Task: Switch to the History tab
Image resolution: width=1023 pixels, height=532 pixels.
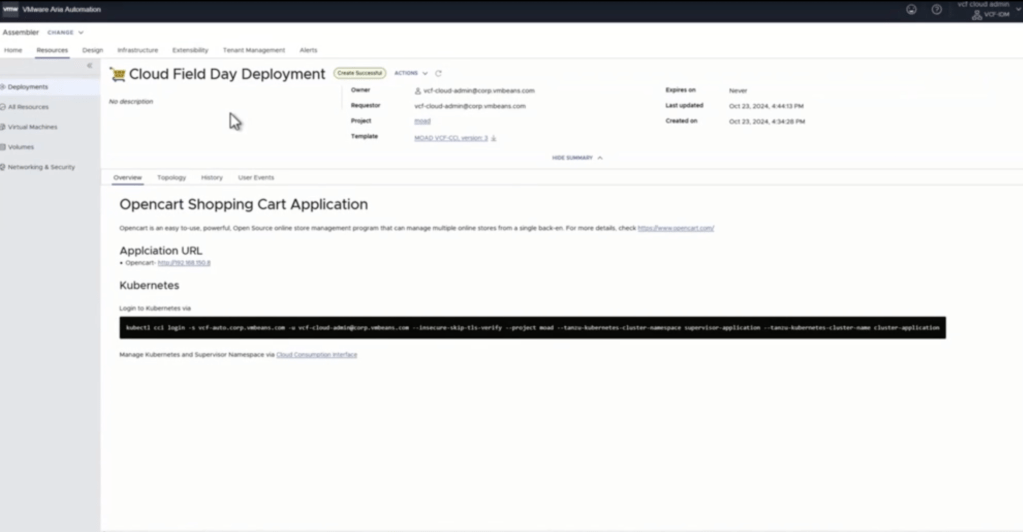Action: 211,177
